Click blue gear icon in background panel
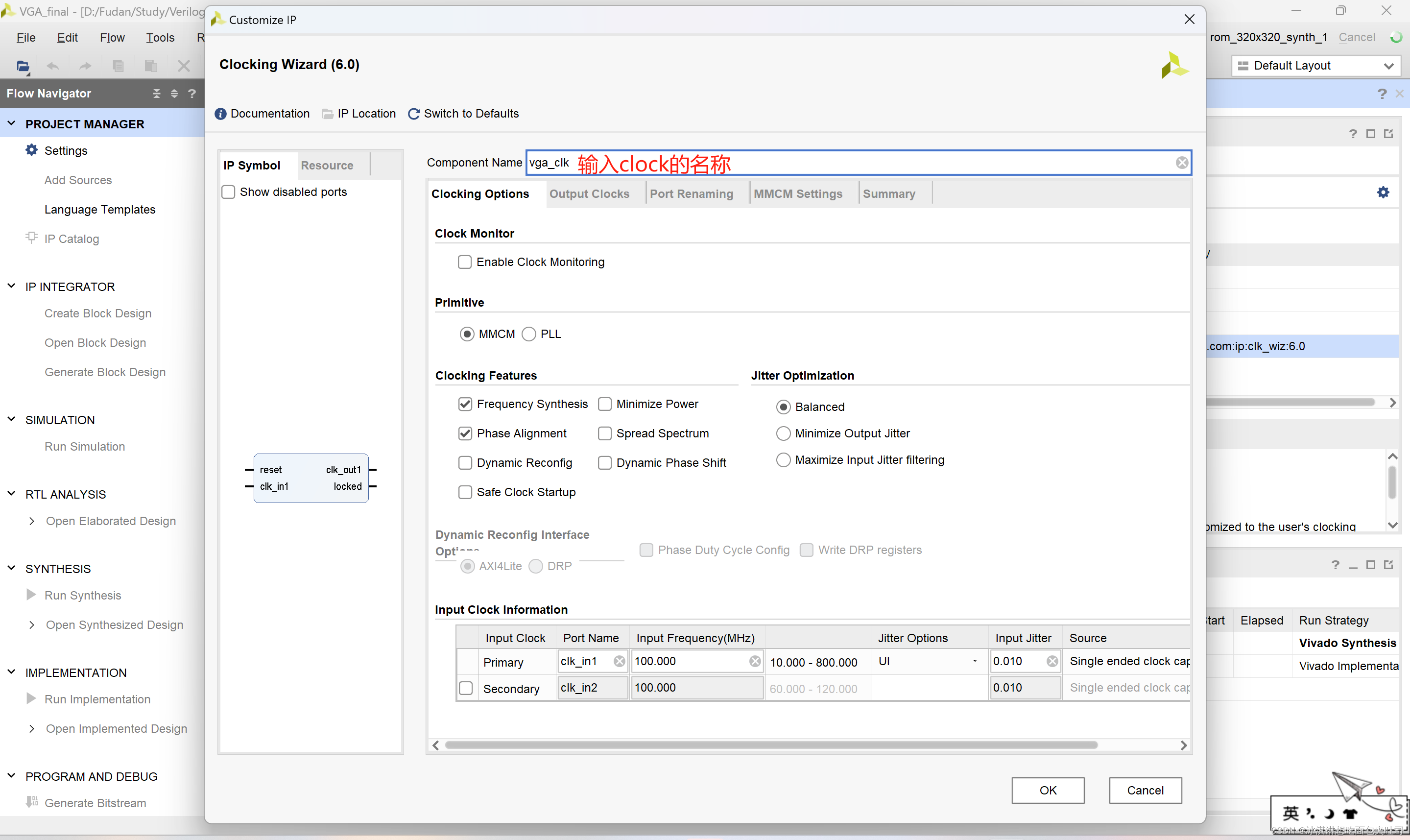Image resolution: width=1410 pixels, height=840 pixels. tap(1383, 192)
